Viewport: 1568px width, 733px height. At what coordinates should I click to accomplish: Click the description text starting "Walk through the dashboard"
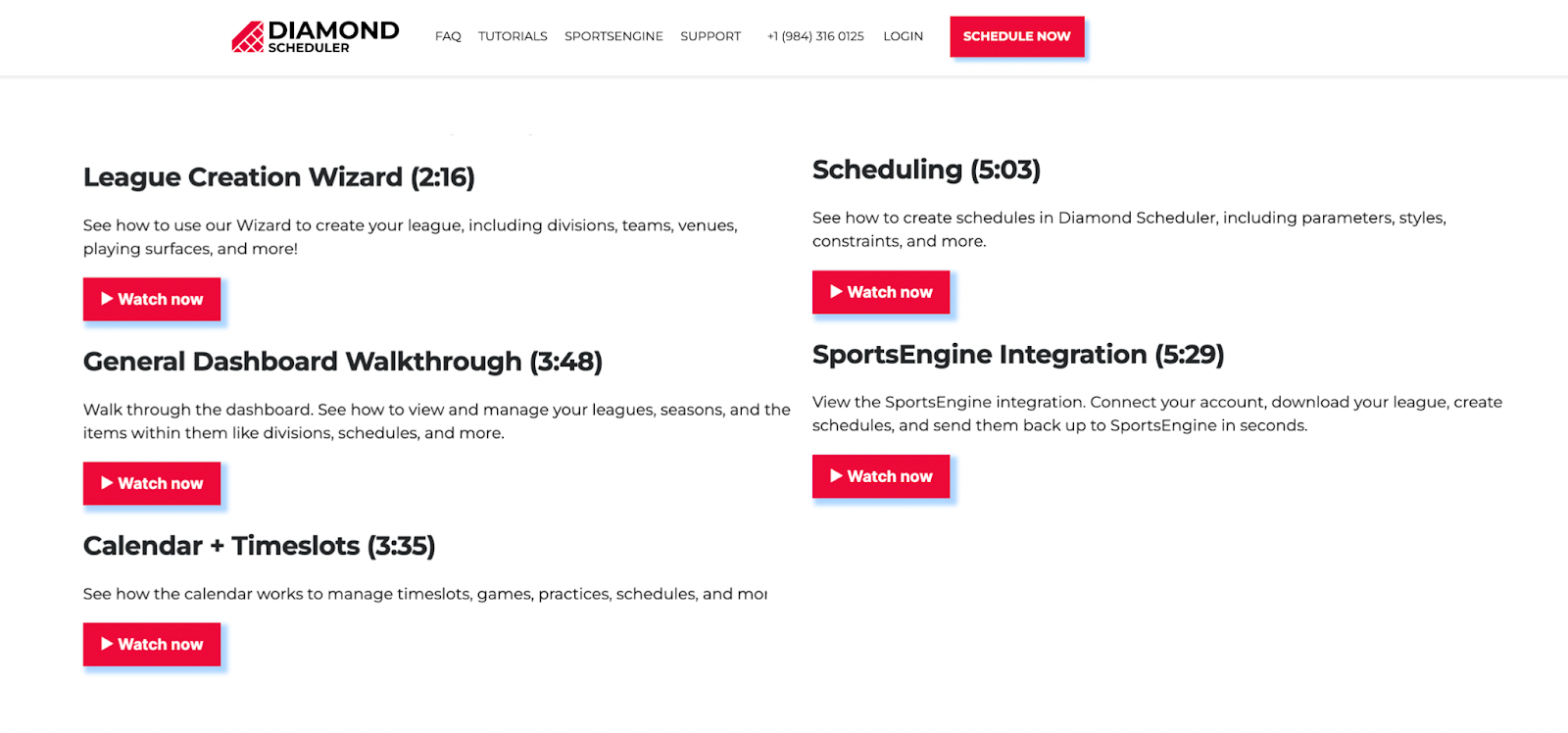point(436,421)
